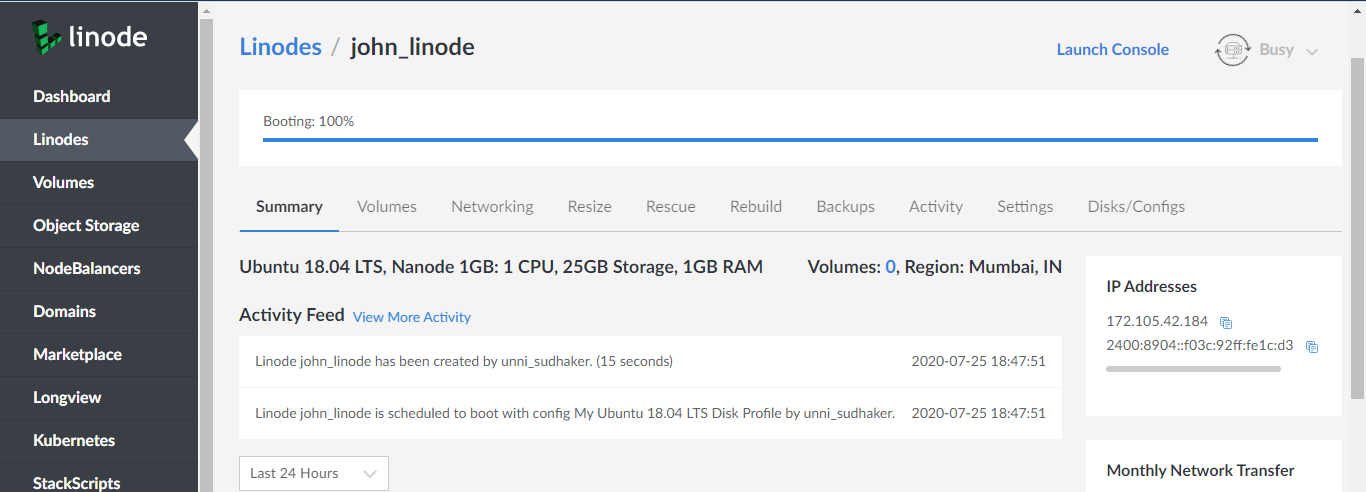The height and width of the screenshot is (492, 1366).
Task: Open the Last 24 Hours dropdown
Action: 313,473
